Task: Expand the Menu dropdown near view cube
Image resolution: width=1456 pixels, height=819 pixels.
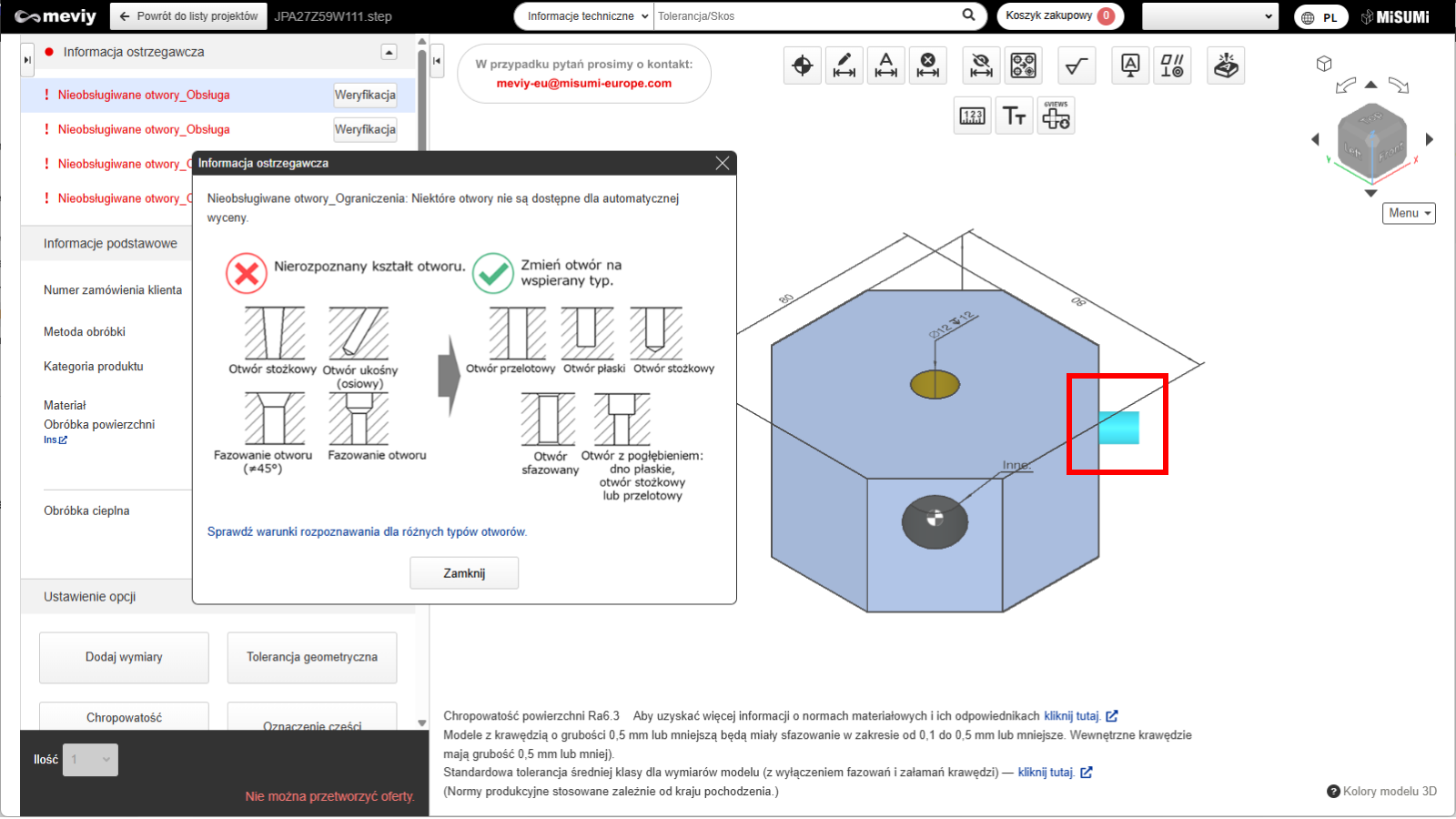Action: point(1408,213)
